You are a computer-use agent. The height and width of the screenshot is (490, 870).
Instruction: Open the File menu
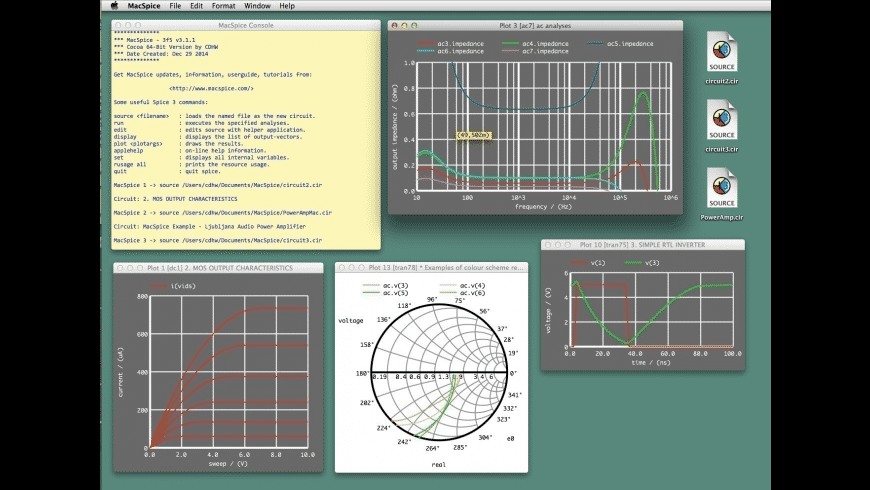pyautogui.click(x=175, y=6)
